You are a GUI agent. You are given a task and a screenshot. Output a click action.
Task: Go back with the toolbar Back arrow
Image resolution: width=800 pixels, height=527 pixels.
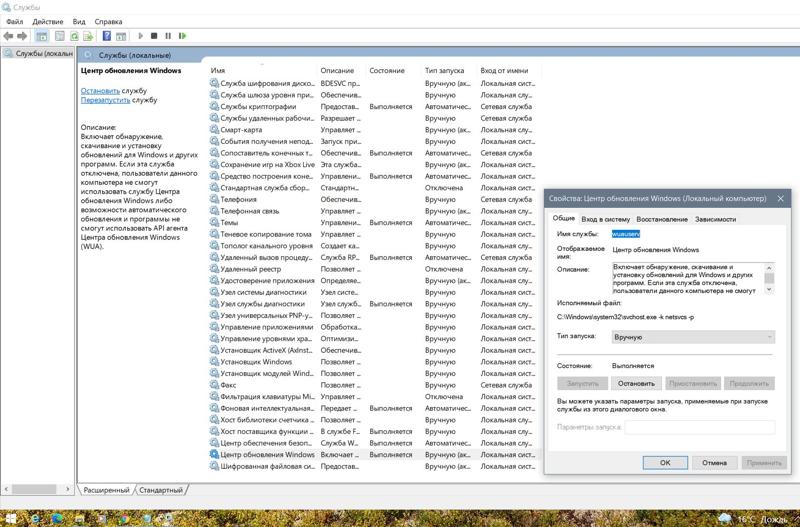[x=8, y=36]
